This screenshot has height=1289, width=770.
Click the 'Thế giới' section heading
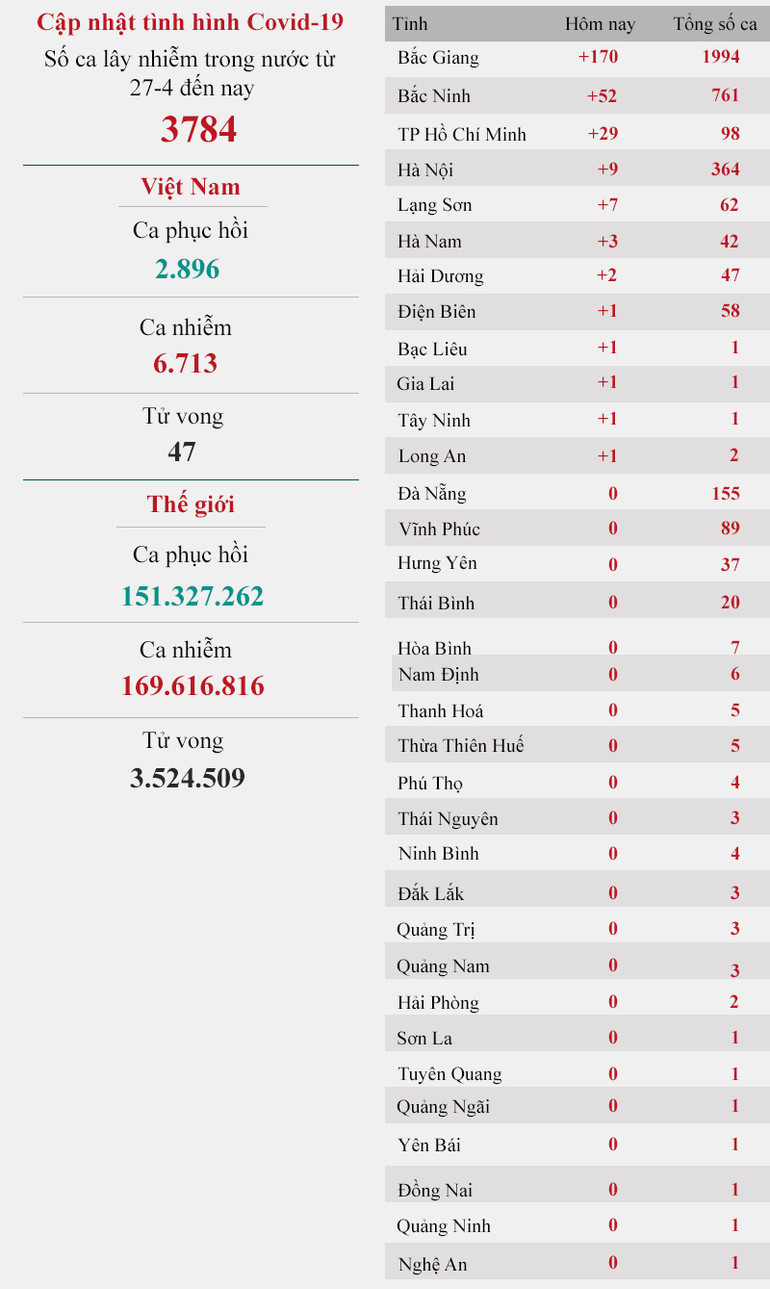click(190, 504)
